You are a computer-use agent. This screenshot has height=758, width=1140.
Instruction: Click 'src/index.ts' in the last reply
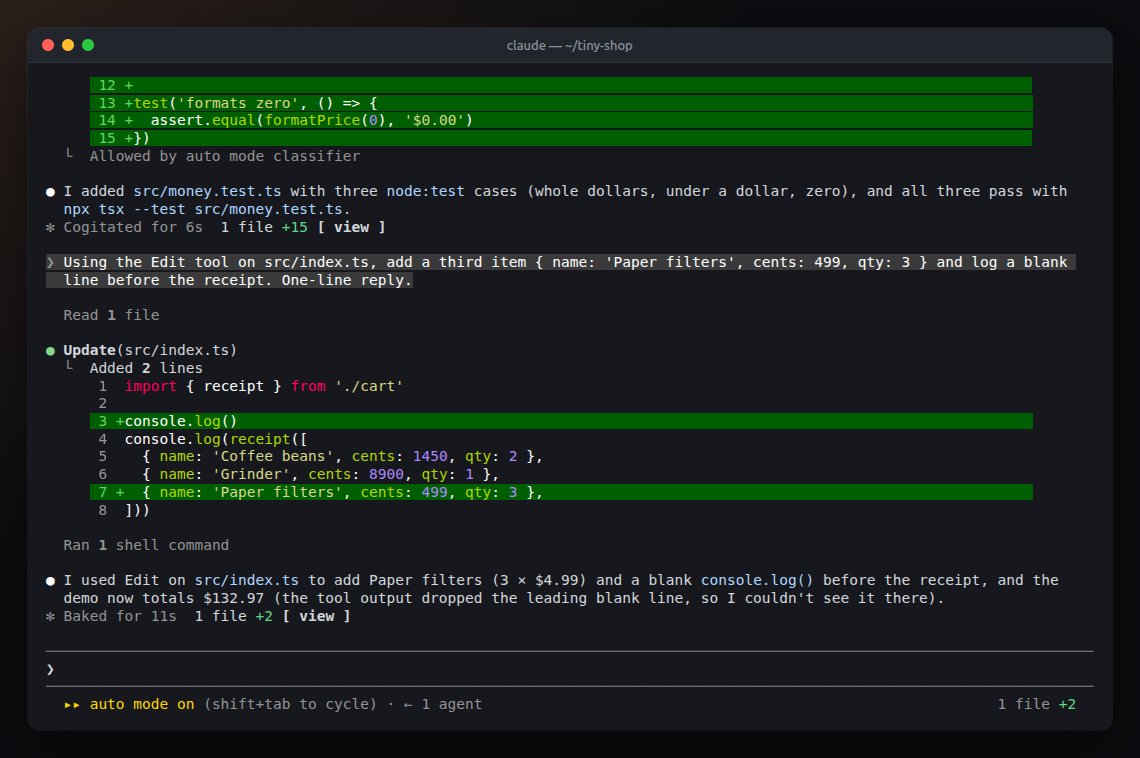(x=246, y=581)
